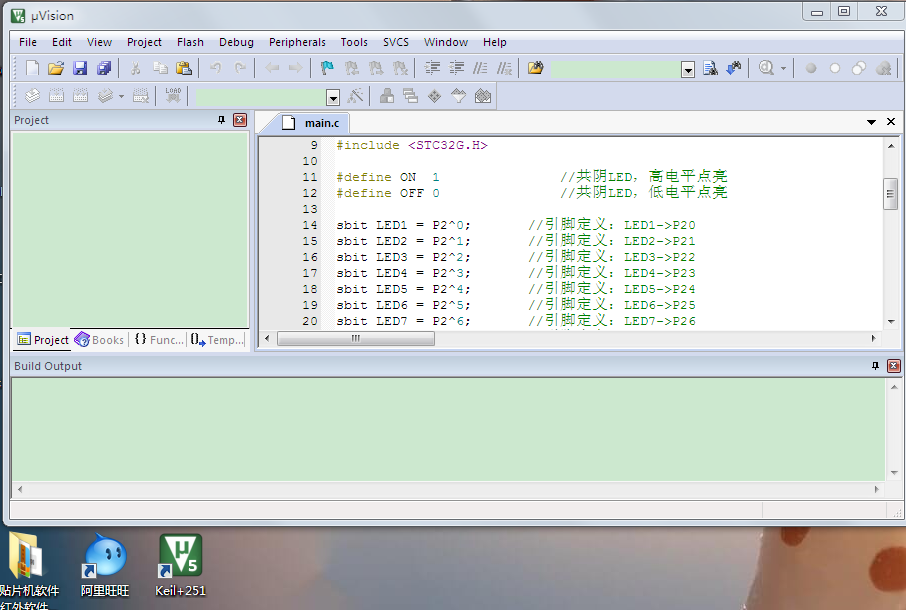The height and width of the screenshot is (610, 906).
Task: Click the Redo arrow icon
Action: [240, 68]
